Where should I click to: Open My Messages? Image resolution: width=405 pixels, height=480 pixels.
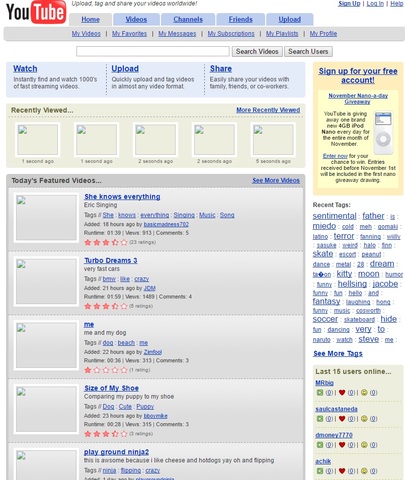pos(177,34)
